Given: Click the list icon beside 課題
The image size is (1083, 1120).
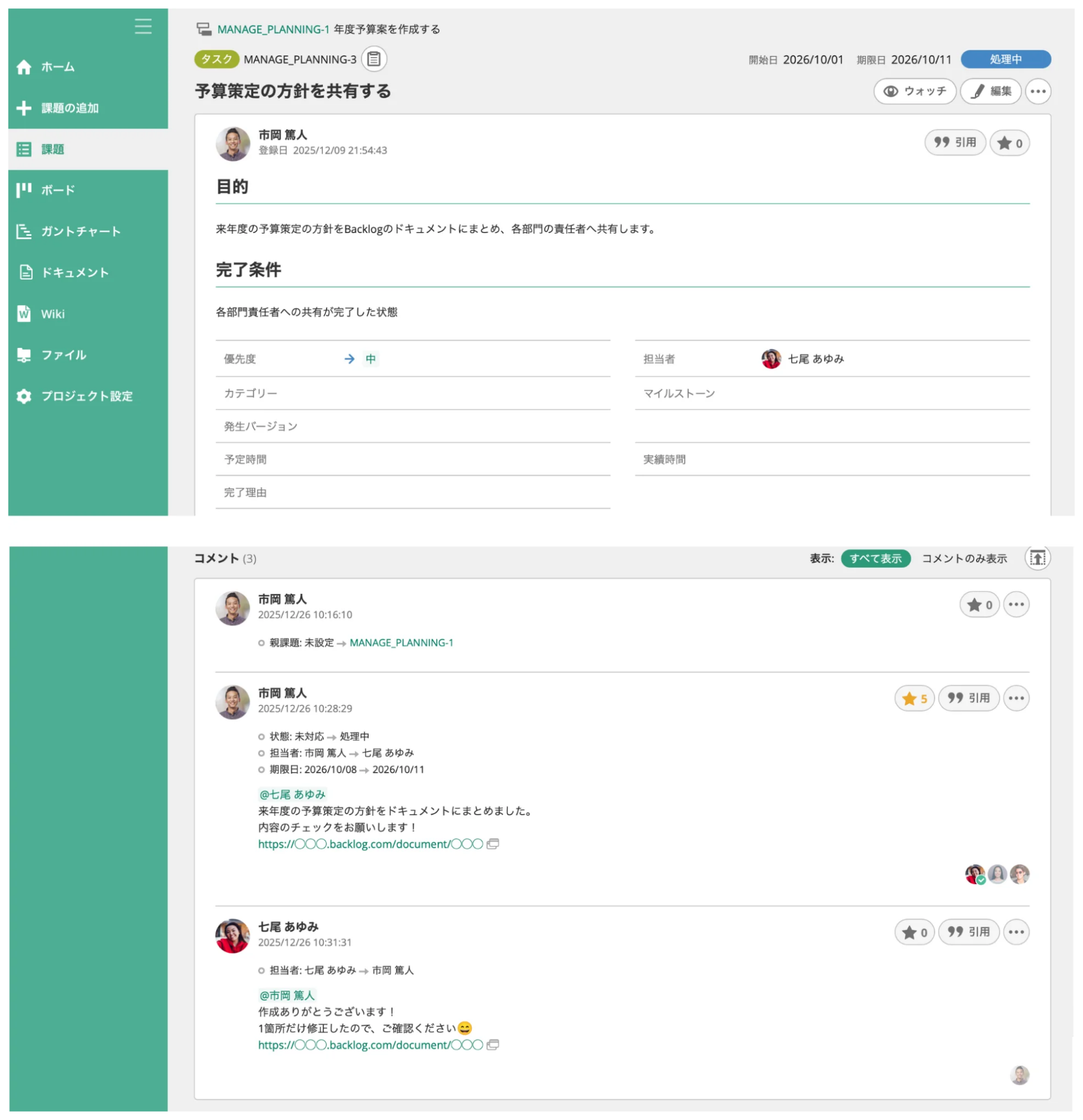Looking at the screenshot, I should click(x=24, y=149).
